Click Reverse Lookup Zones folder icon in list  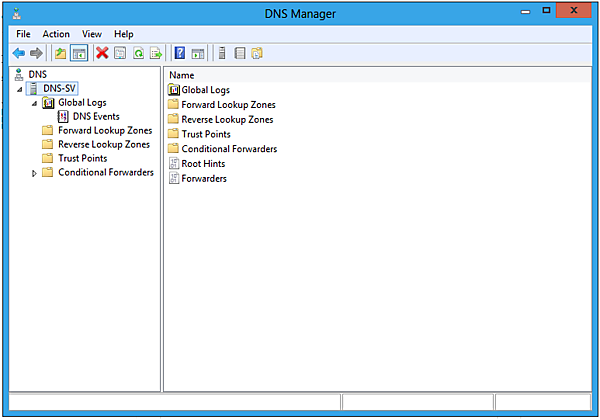(173, 119)
